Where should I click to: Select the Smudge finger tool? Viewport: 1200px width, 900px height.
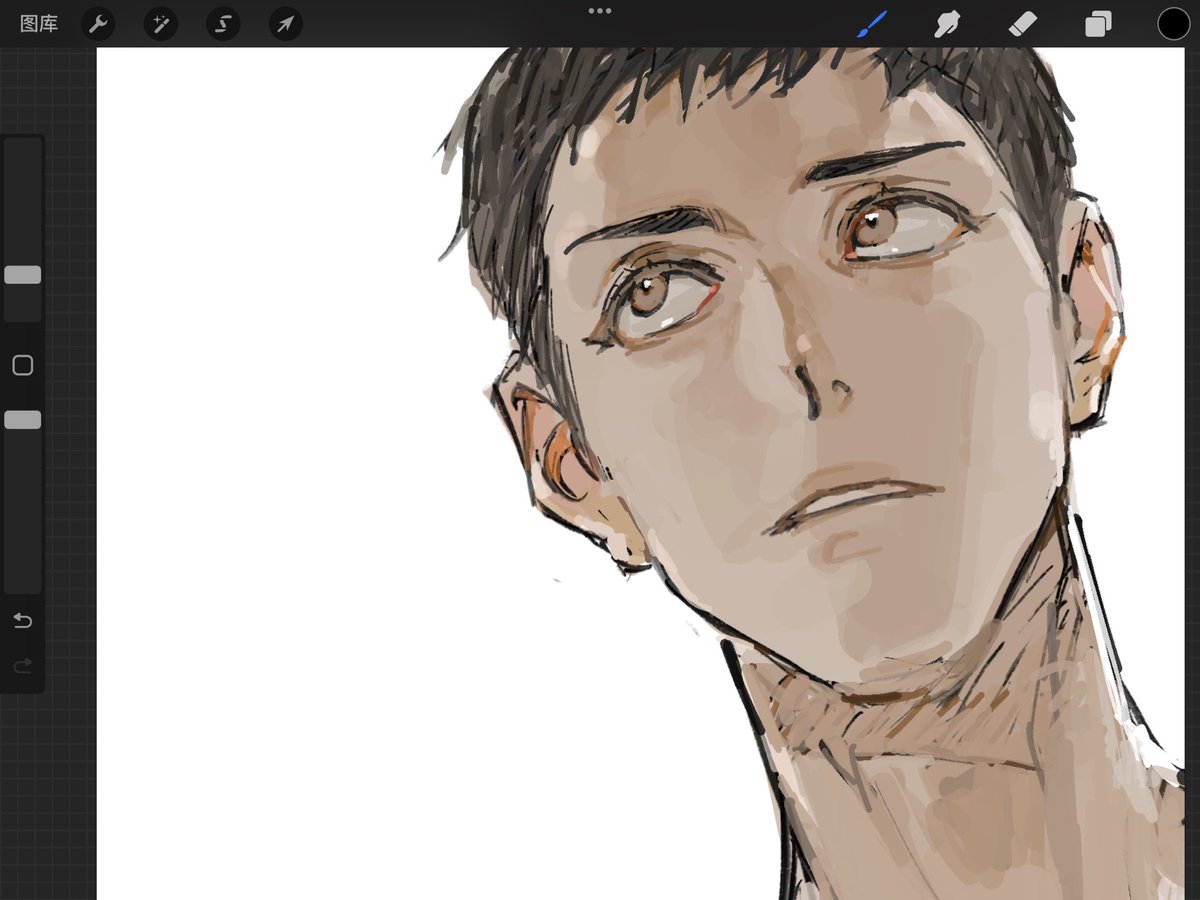[x=946, y=24]
